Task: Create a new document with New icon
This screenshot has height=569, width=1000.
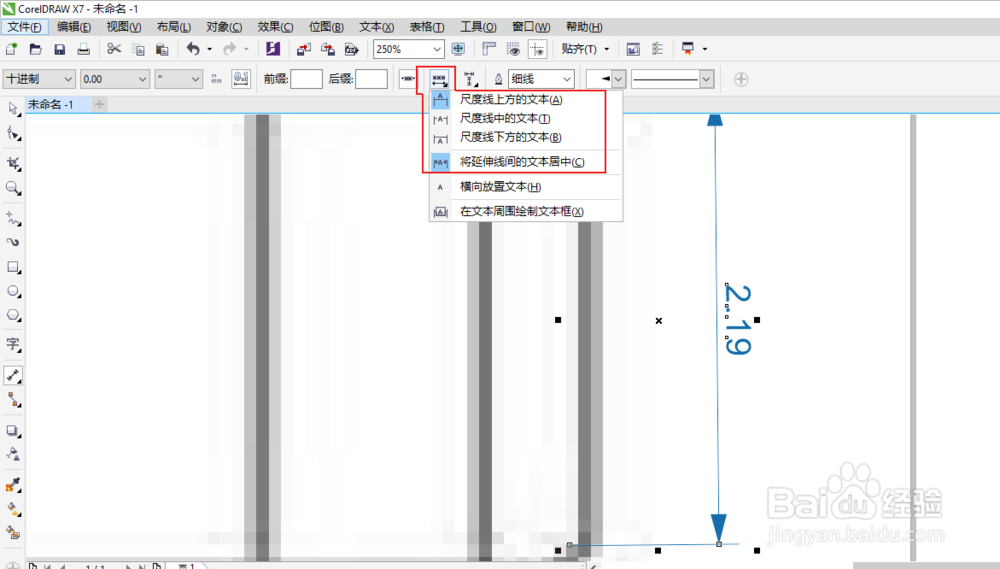Action: pos(11,49)
